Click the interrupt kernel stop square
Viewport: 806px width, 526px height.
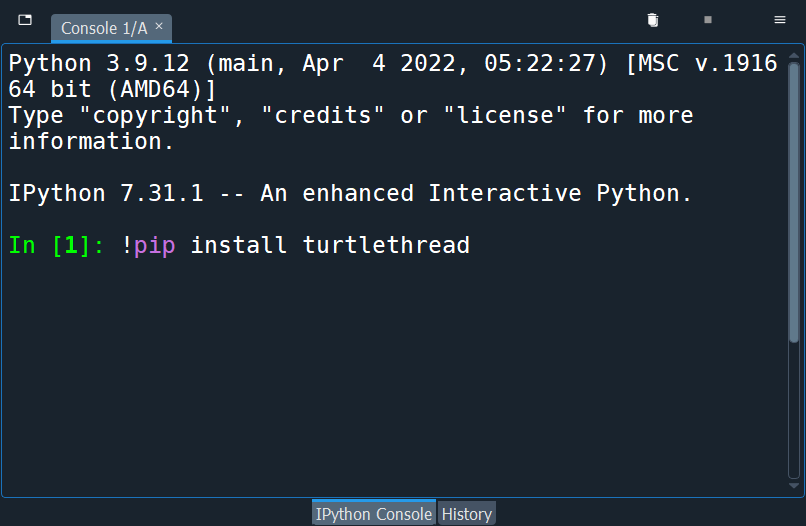click(708, 20)
